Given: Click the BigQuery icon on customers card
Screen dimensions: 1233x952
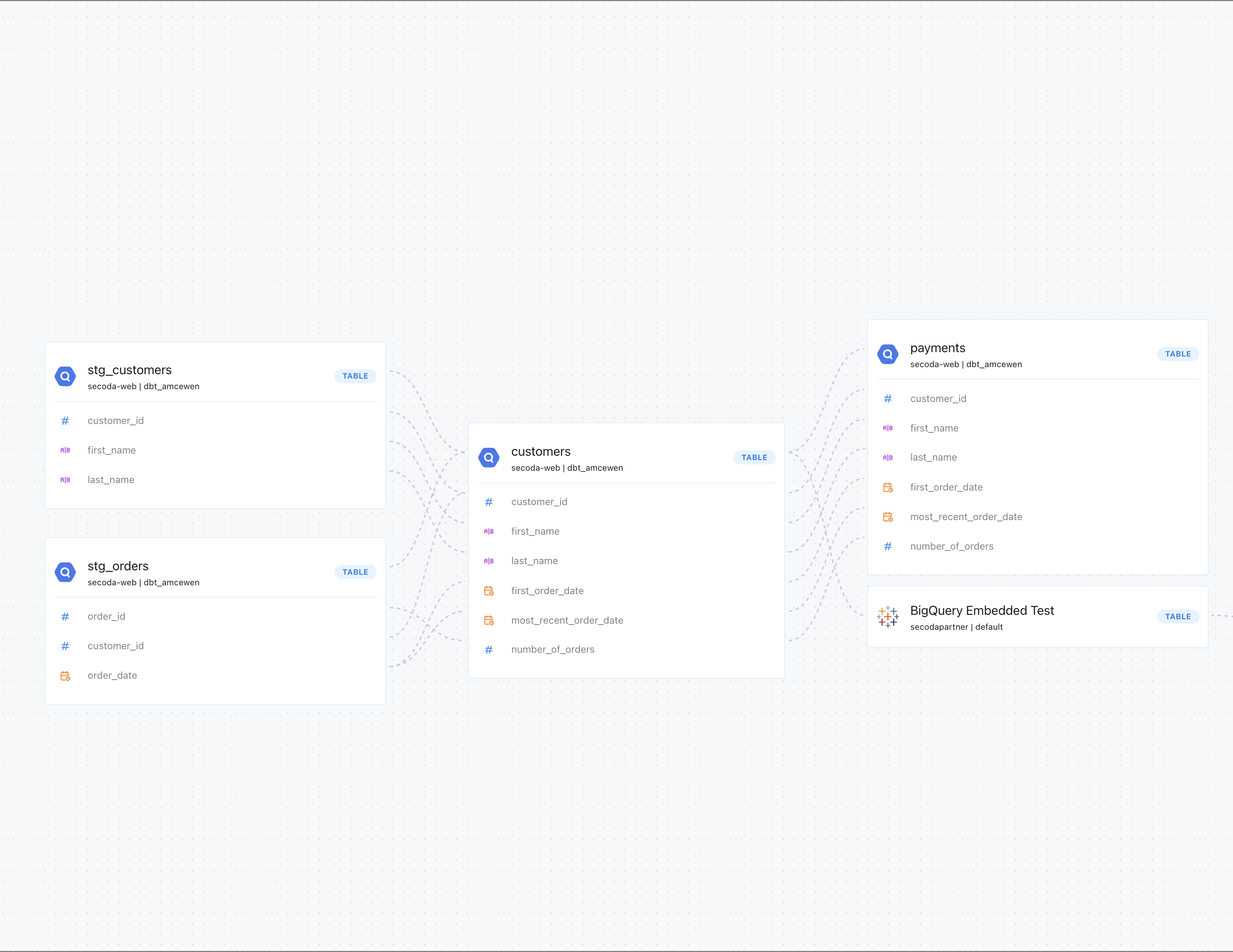Looking at the screenshot, I should [x=488, y=457].
